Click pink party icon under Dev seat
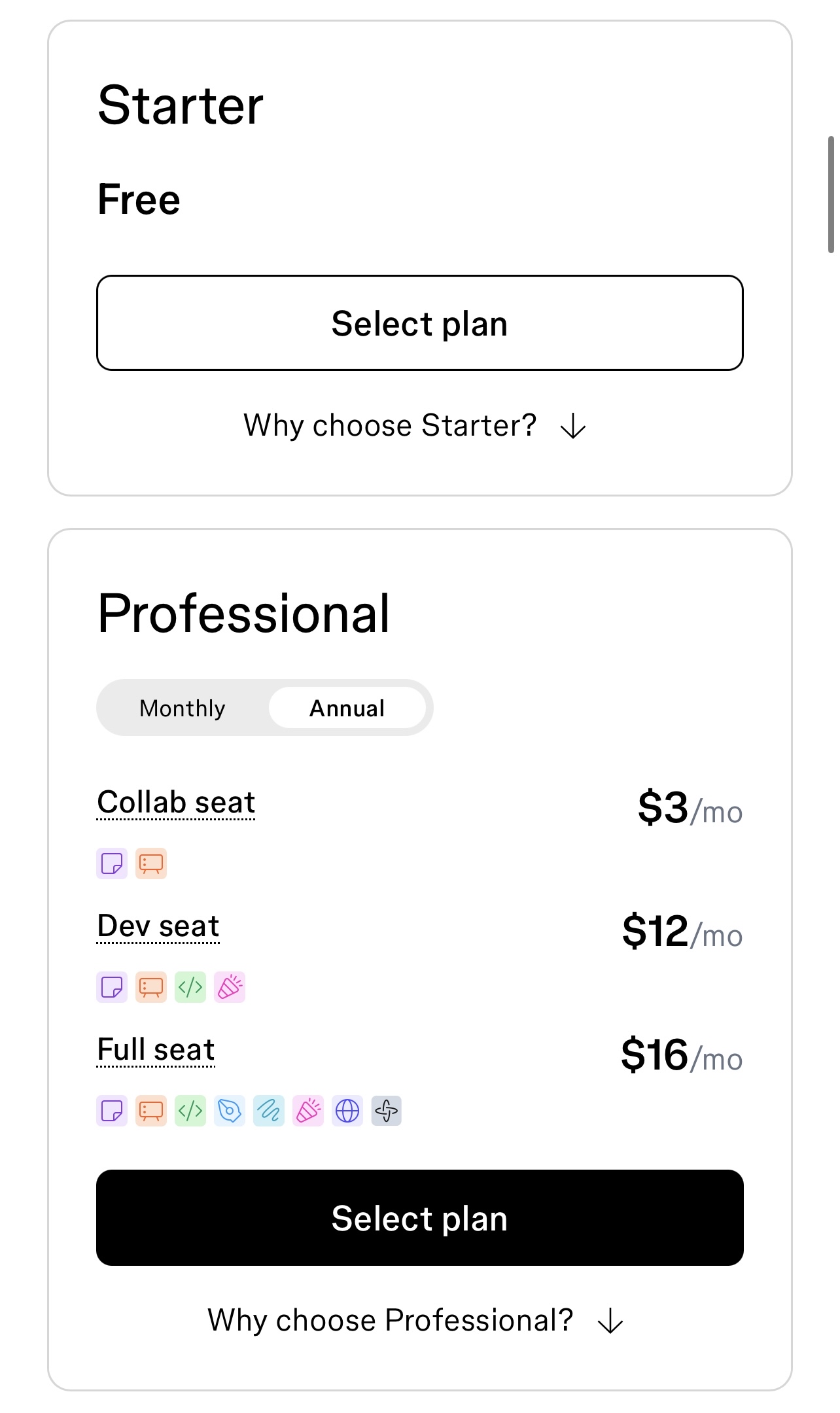Viewport: 840px width, 1413px height. (x=230, y=987)
